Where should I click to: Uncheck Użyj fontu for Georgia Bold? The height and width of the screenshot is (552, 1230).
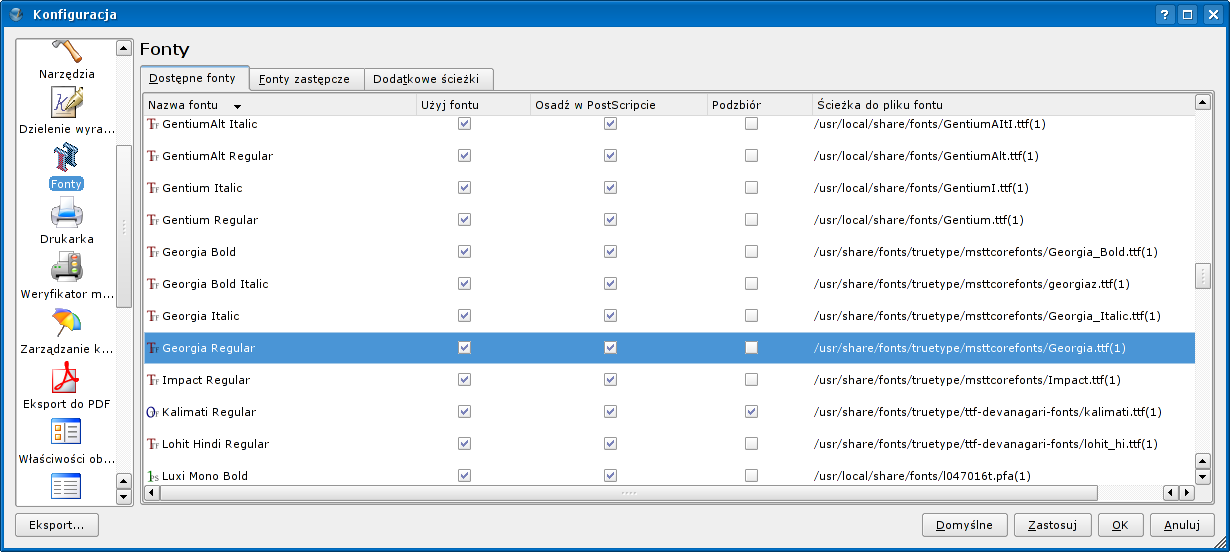point(464,252)
